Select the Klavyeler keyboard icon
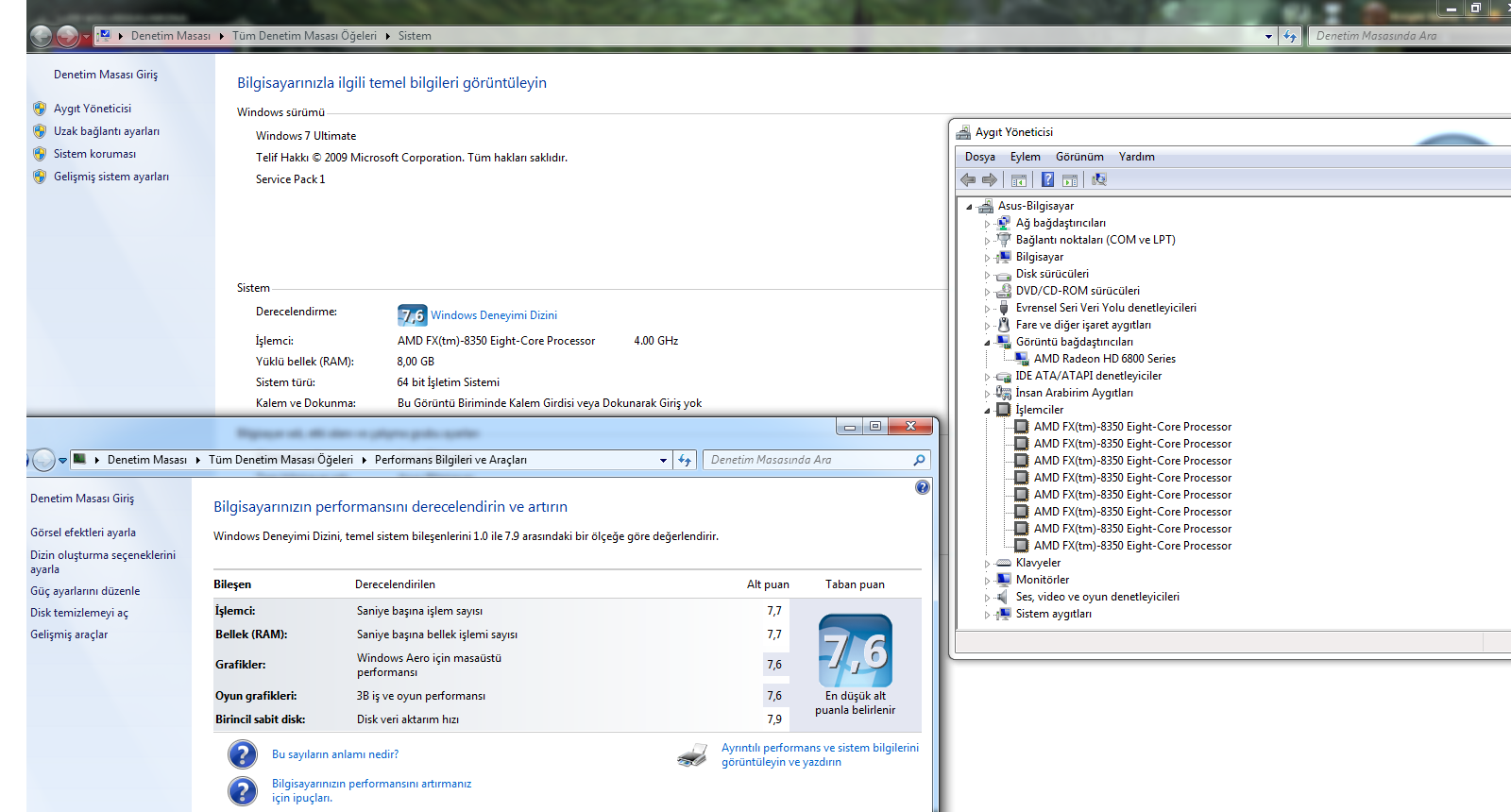Screen dimensions: 1511x812 click(1004, 563)
